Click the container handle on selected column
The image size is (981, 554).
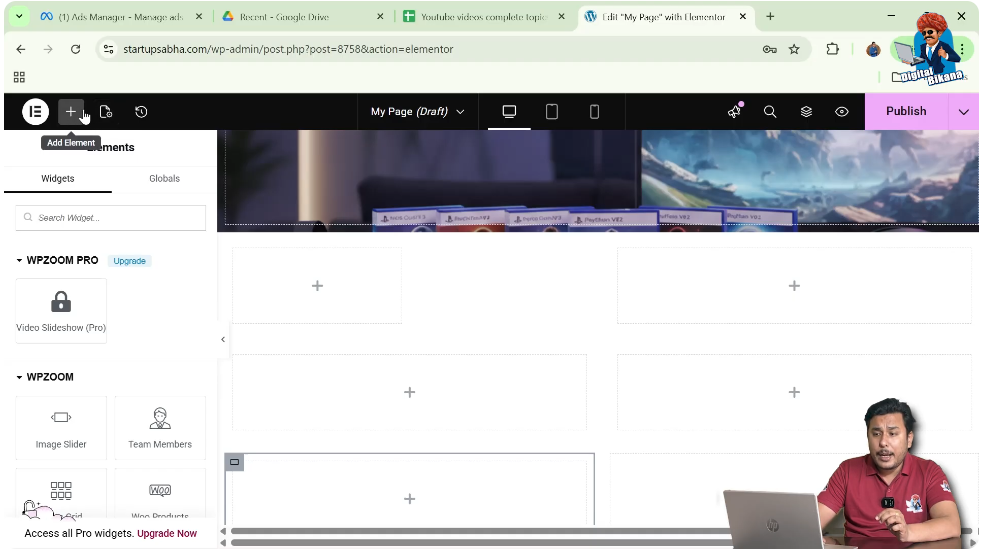(x=234, y=462)
